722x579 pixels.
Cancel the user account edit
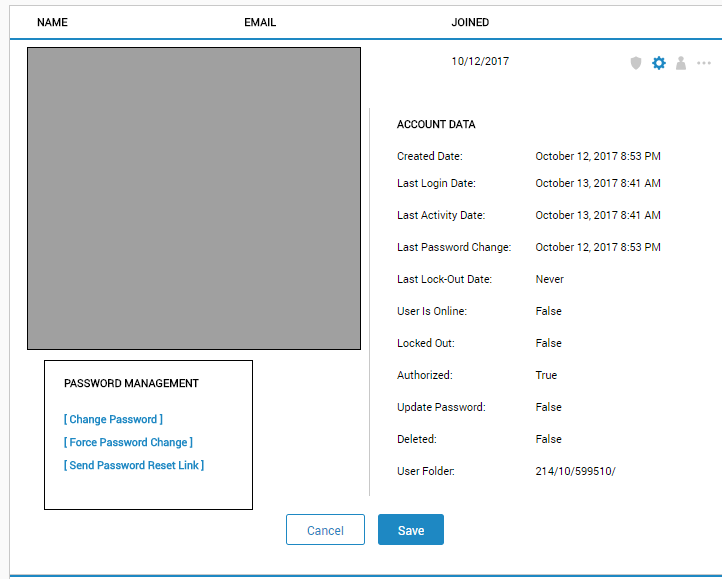click(x=325, y=530)
